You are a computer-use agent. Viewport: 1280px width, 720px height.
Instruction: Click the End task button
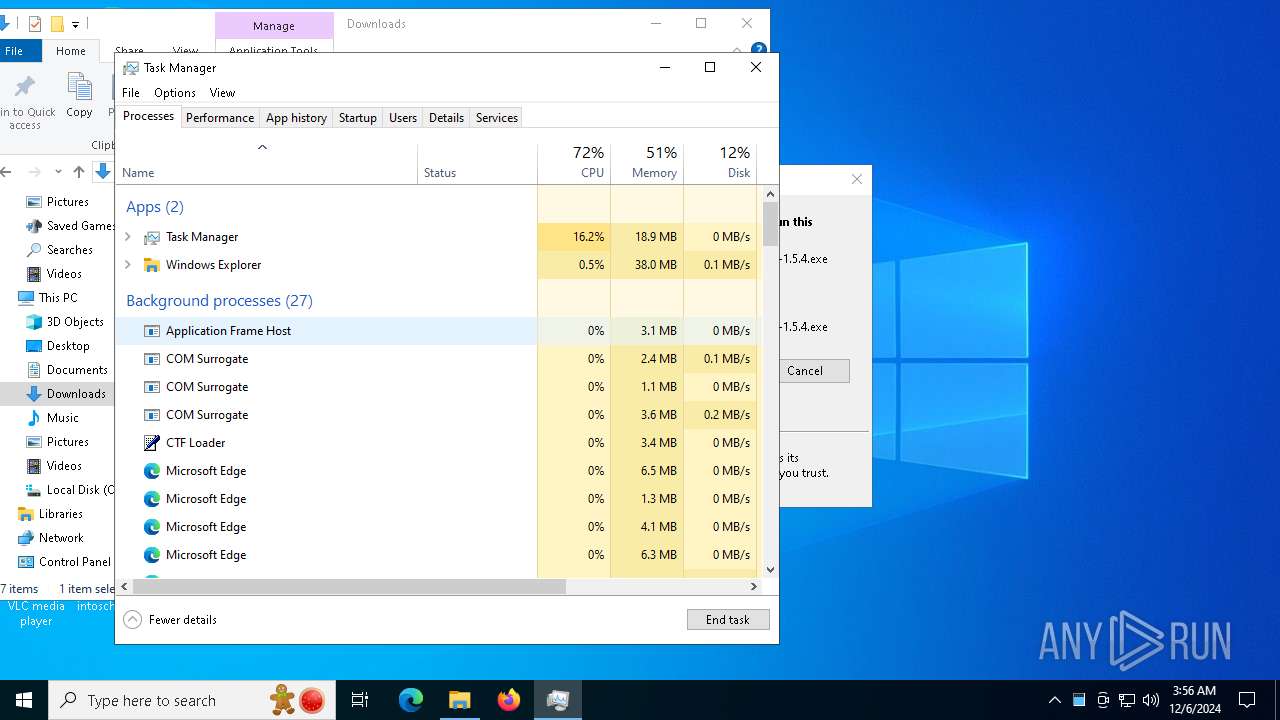pos(728,620)
